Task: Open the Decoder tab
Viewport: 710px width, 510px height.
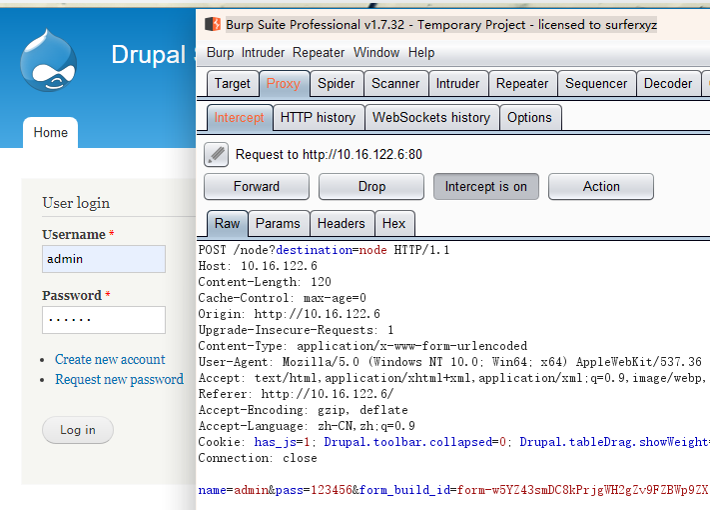Action: [x=668, y=83]
